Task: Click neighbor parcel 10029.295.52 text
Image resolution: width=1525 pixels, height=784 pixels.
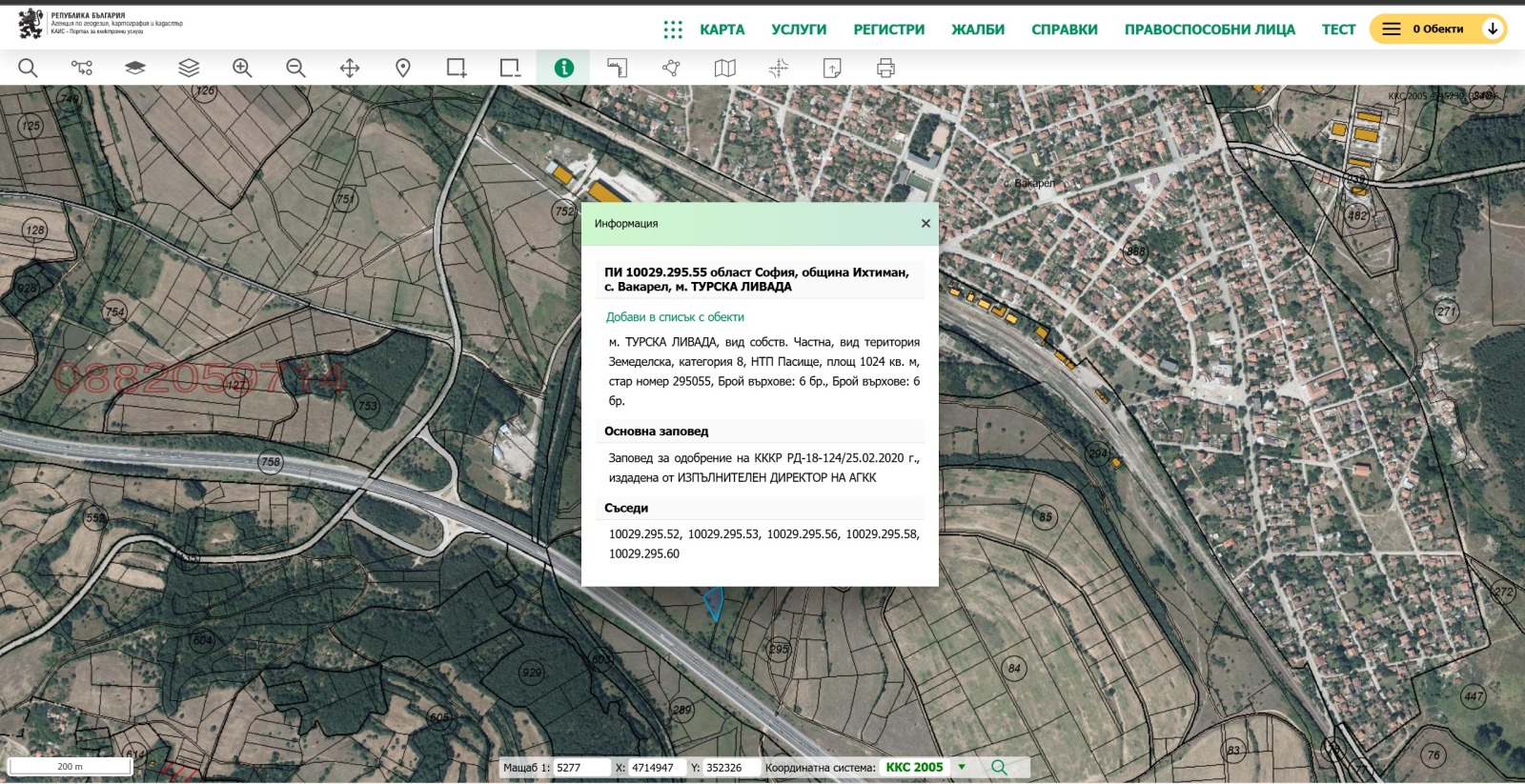Action: [645, 533]
